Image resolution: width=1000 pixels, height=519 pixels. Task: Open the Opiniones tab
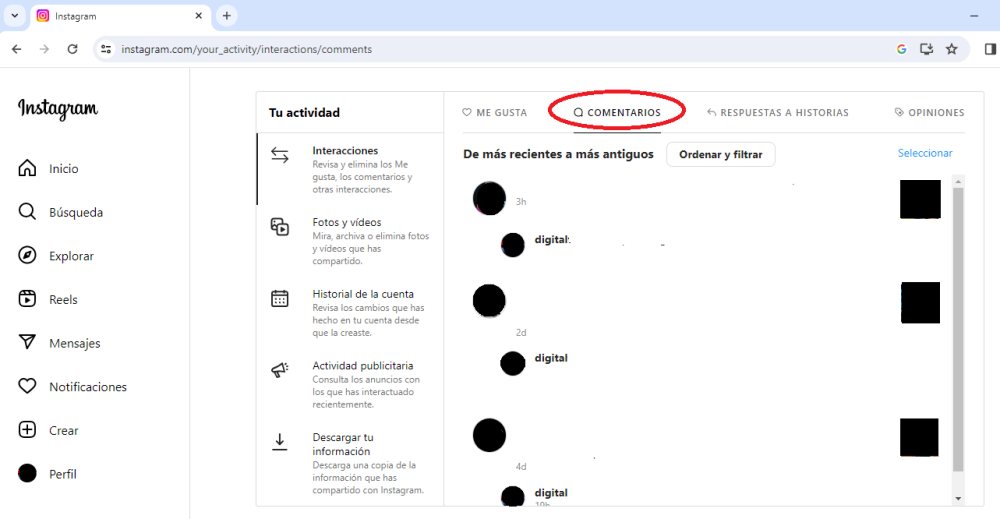pos(929,113)
